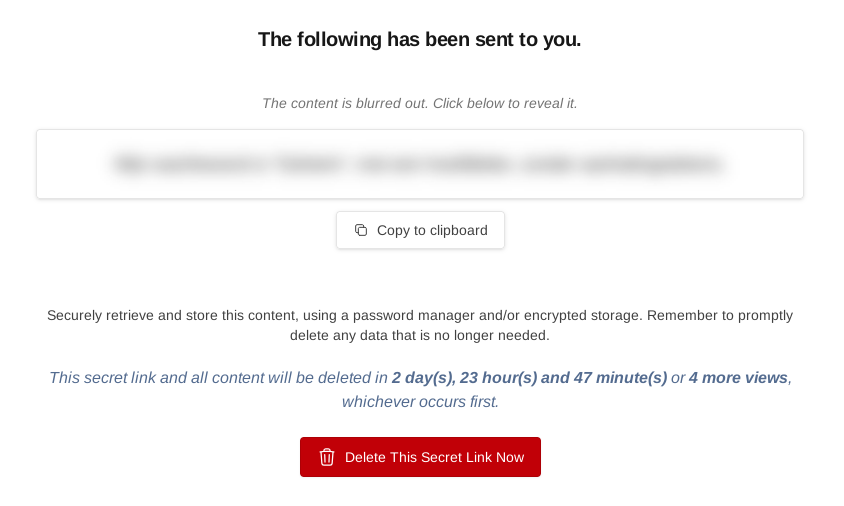Click the left start of the blurred text
This screenshot has width=844, height=506.
pyautogui.click(x=128, y=164)
